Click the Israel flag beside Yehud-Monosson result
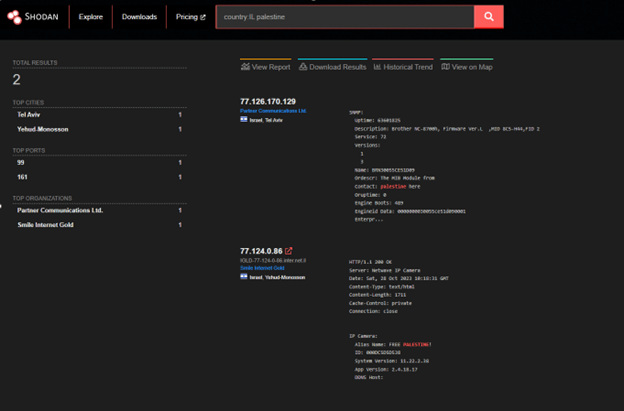Image resolution: width=624 pixels, height=411 pixels. pyautogui.click(x=244, y=277)
